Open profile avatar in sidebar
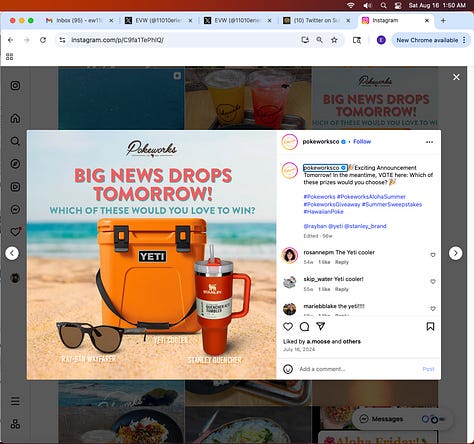 (15, 278)
